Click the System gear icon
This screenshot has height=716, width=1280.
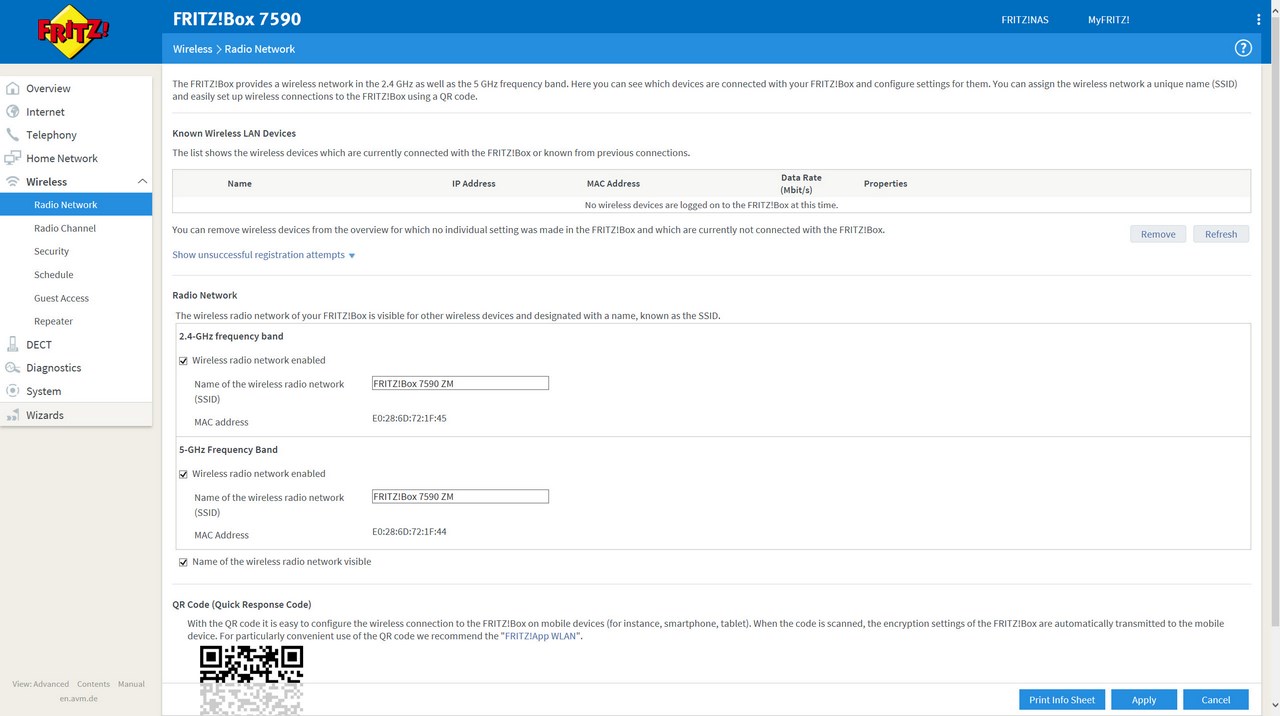point(13,391)
